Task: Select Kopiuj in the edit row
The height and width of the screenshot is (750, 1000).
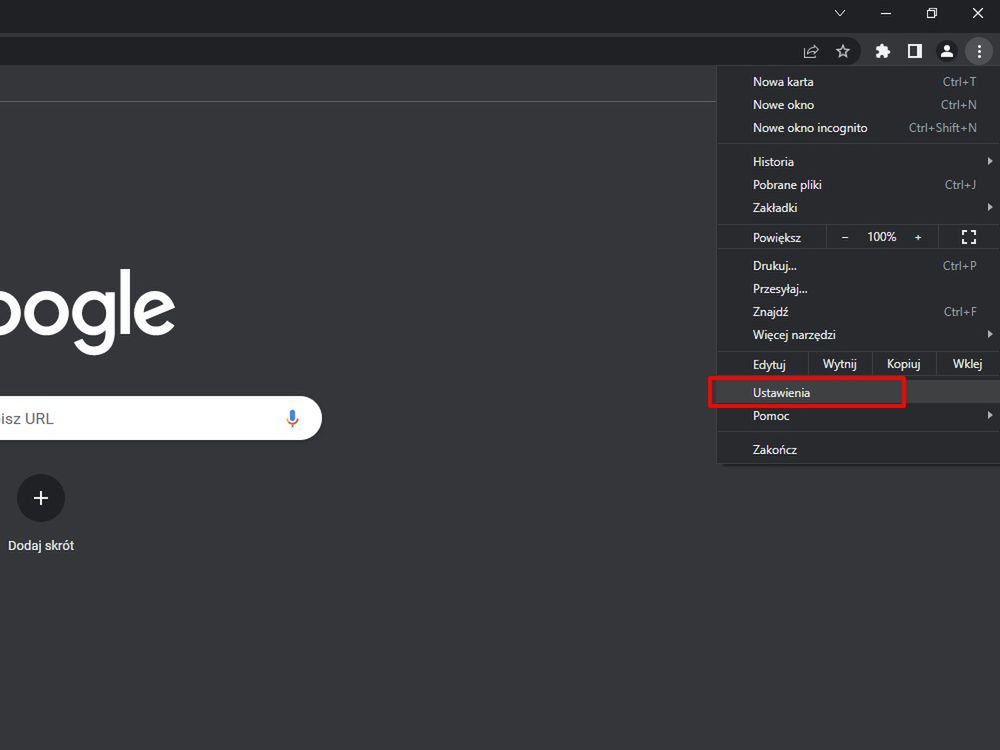Action: point(903,363)
